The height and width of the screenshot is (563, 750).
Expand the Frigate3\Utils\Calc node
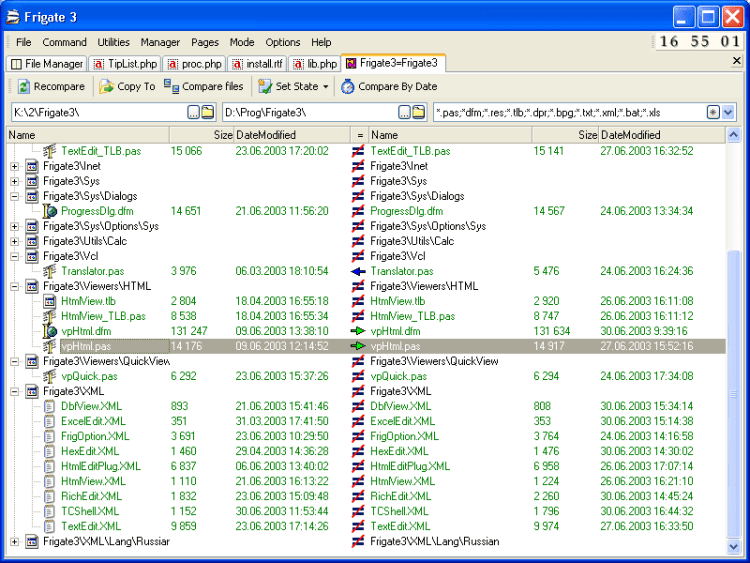(x=14, y=241)
